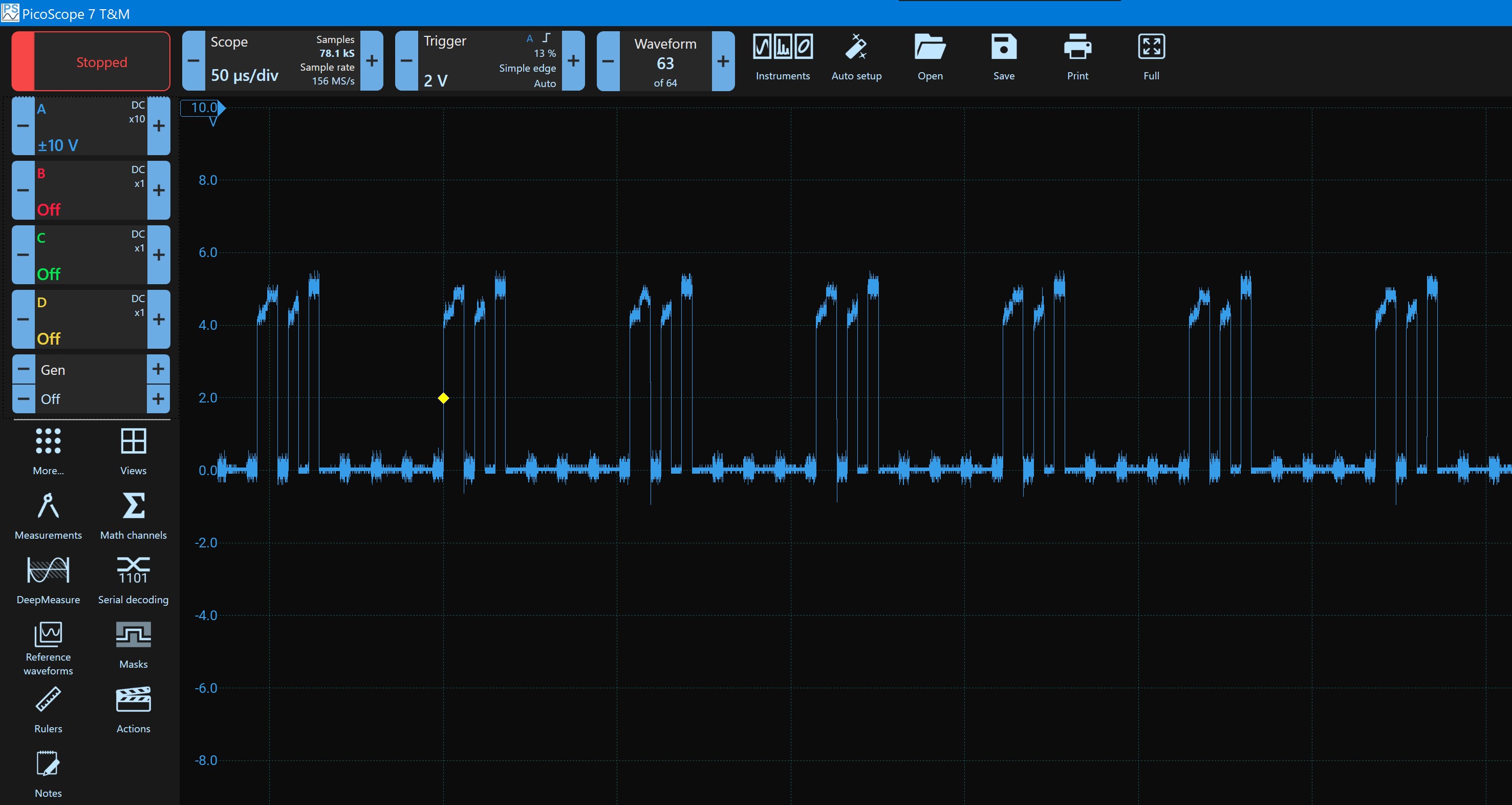This screenshot has height=805, width=1512.
Task: Decrease channel B range with minus
Action: click(x=23, y=191)
